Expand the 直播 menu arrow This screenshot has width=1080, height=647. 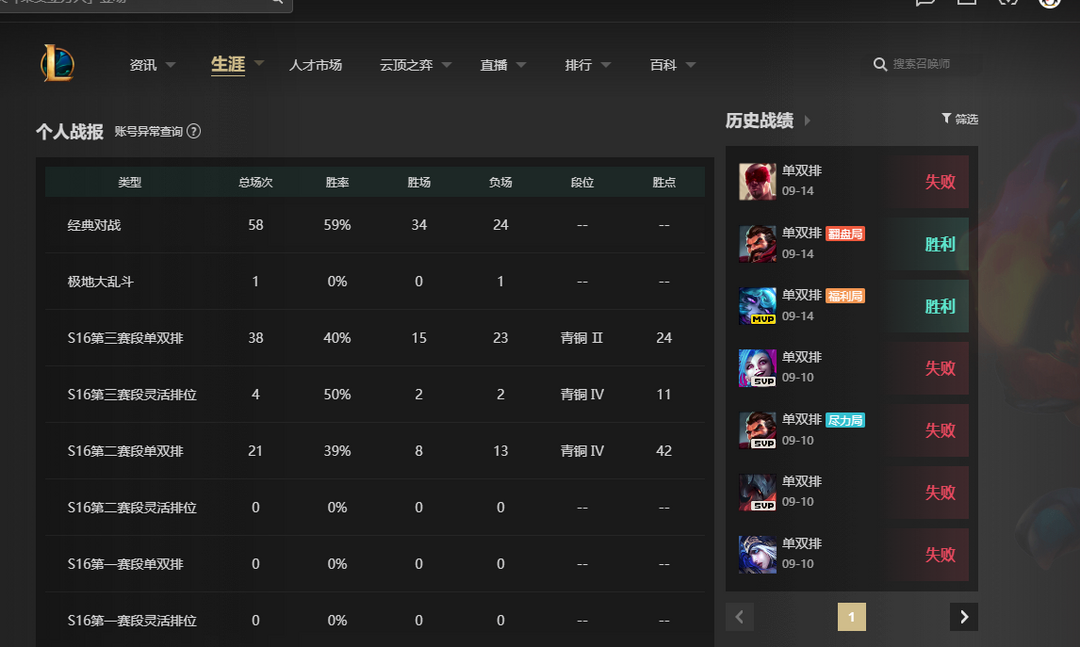(x=521, y=65)
